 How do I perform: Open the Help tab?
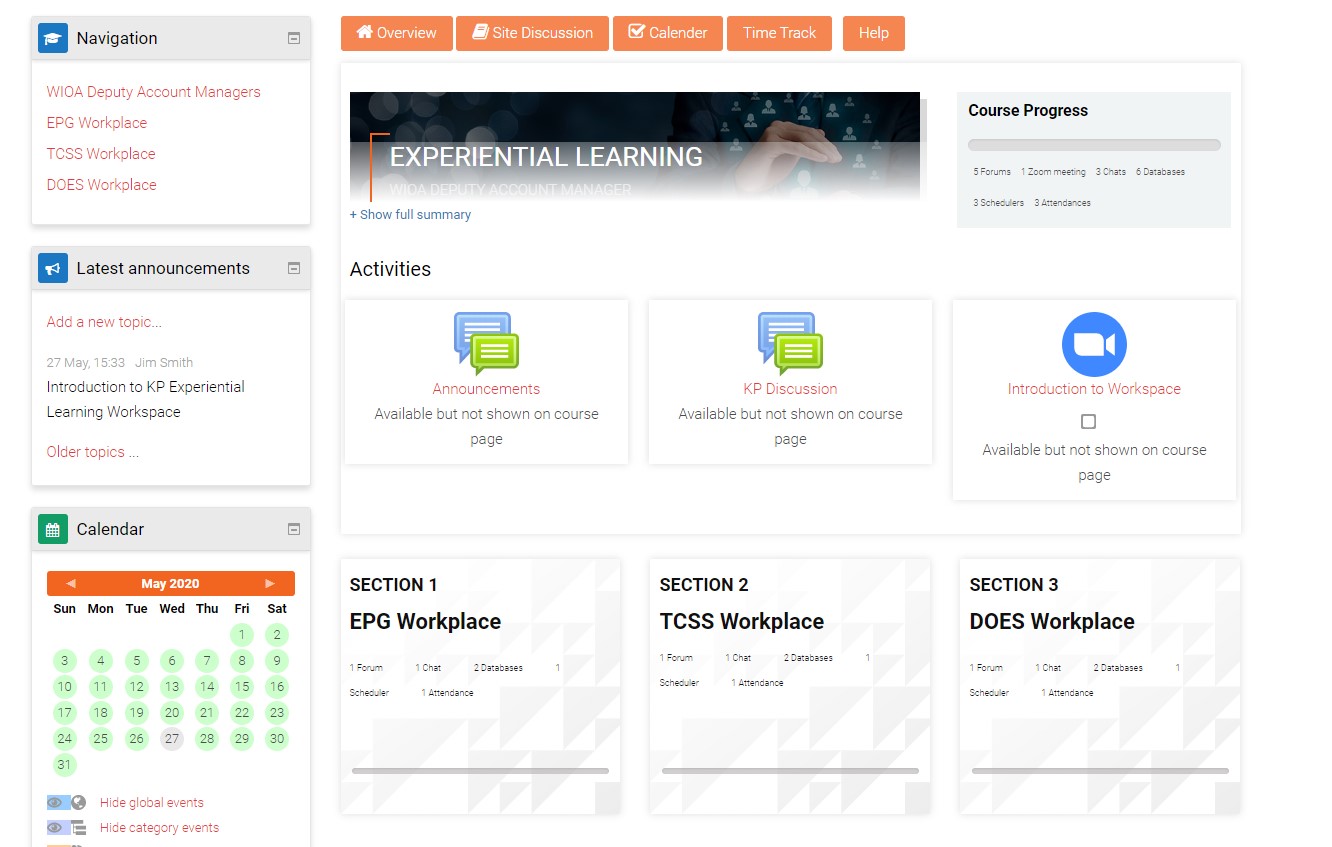click(x=873, y=33)
